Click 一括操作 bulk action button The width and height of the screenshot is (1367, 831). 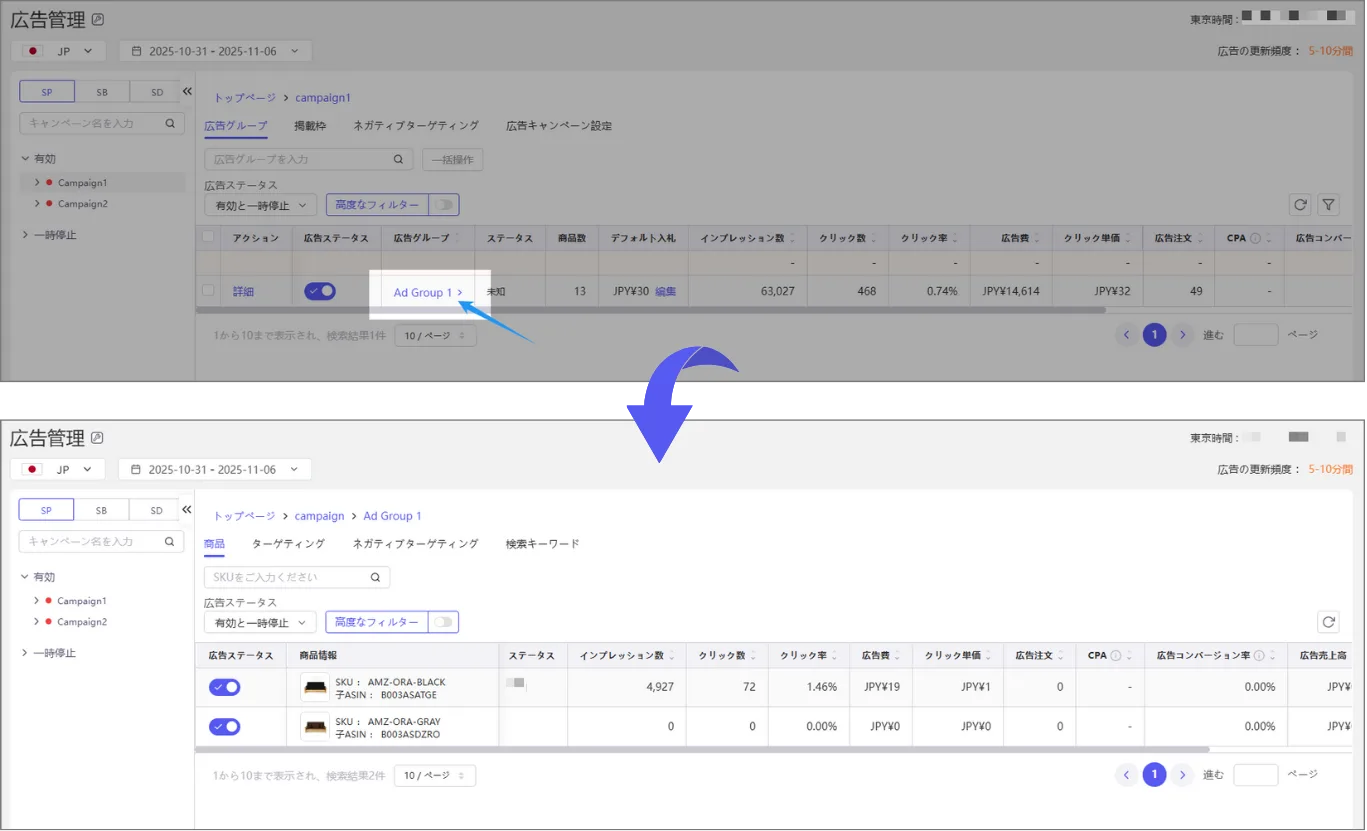(x=454, y=159)
